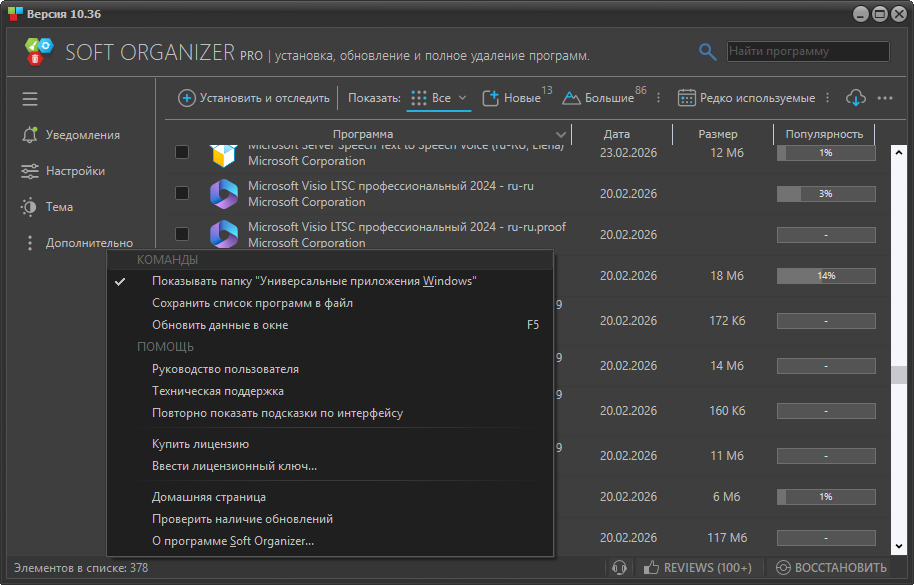Image resolution: width=914 pixels, height=585 pixels.
Task: Click Microsoft Server Speech voice program icon
Action: pos(224,154)
